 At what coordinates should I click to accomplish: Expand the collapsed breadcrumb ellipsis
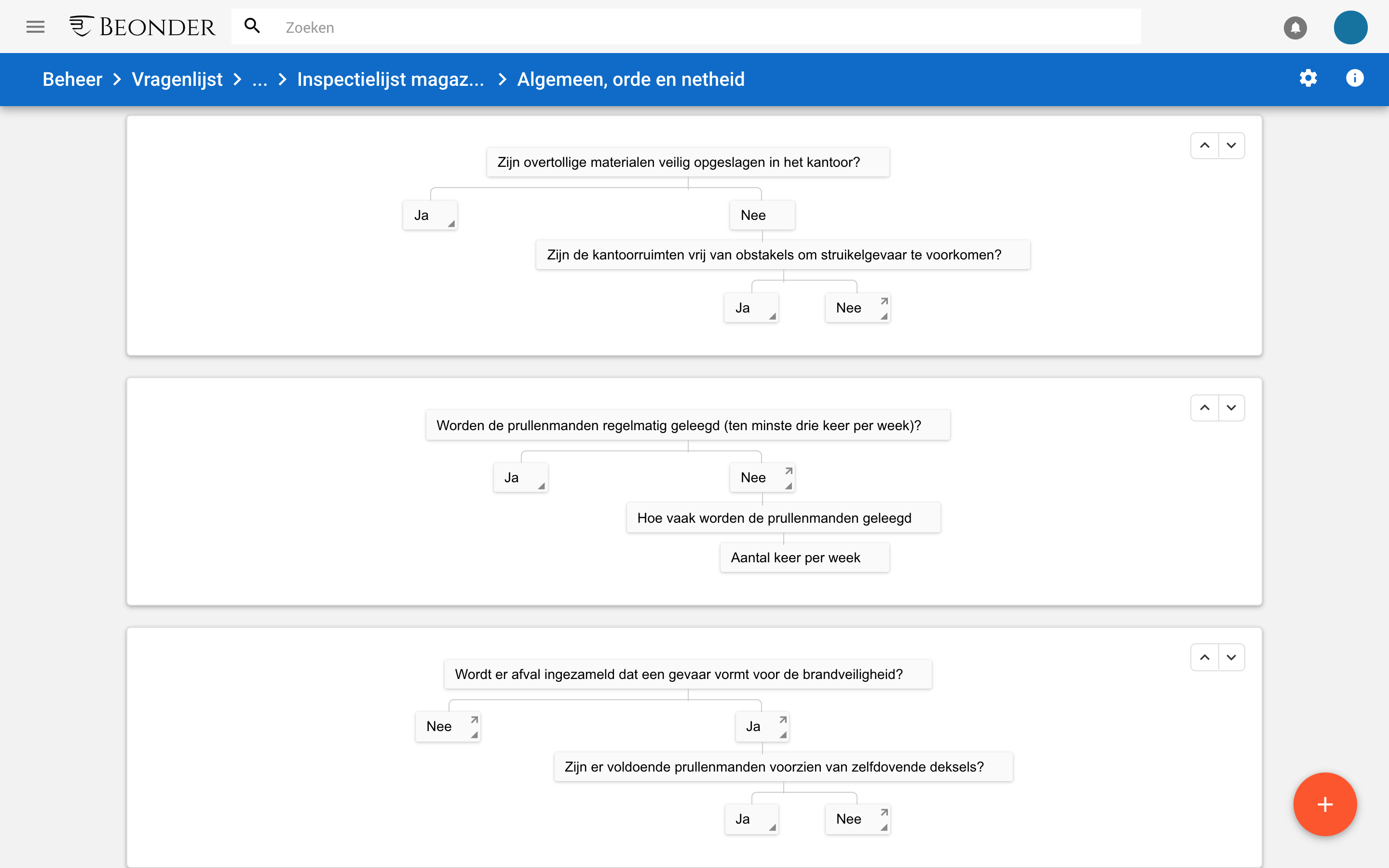point(259,79)
